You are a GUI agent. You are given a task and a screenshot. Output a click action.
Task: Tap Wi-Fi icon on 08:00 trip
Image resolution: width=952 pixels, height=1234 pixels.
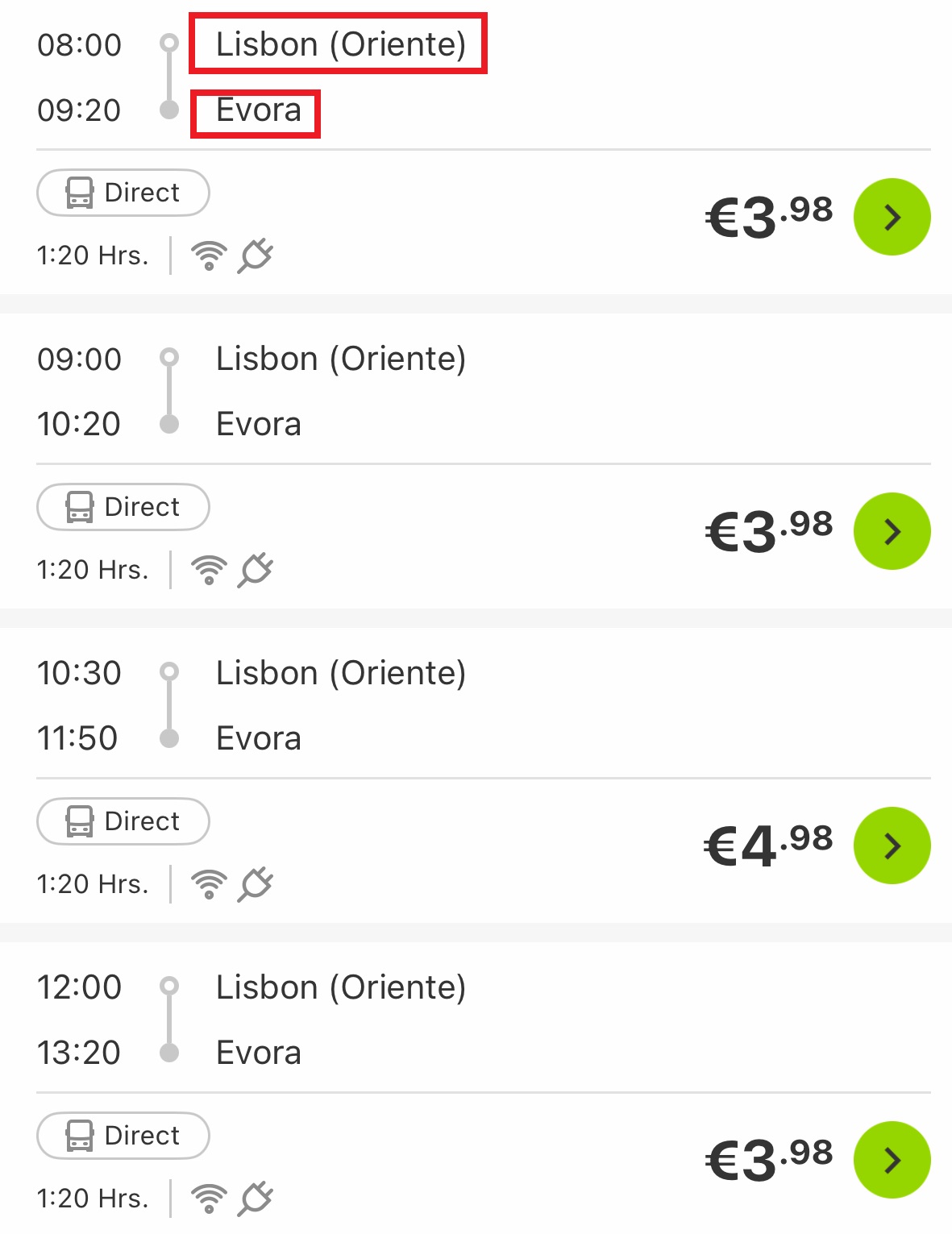coord(209,256)
